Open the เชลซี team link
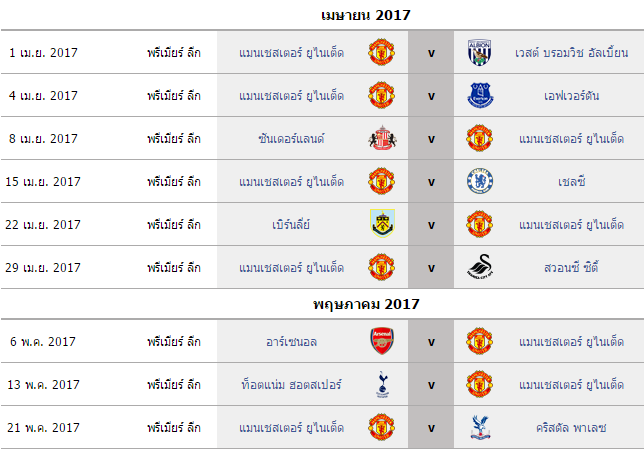This screenshot has height=449, width=644. click(x=571, y=182)
